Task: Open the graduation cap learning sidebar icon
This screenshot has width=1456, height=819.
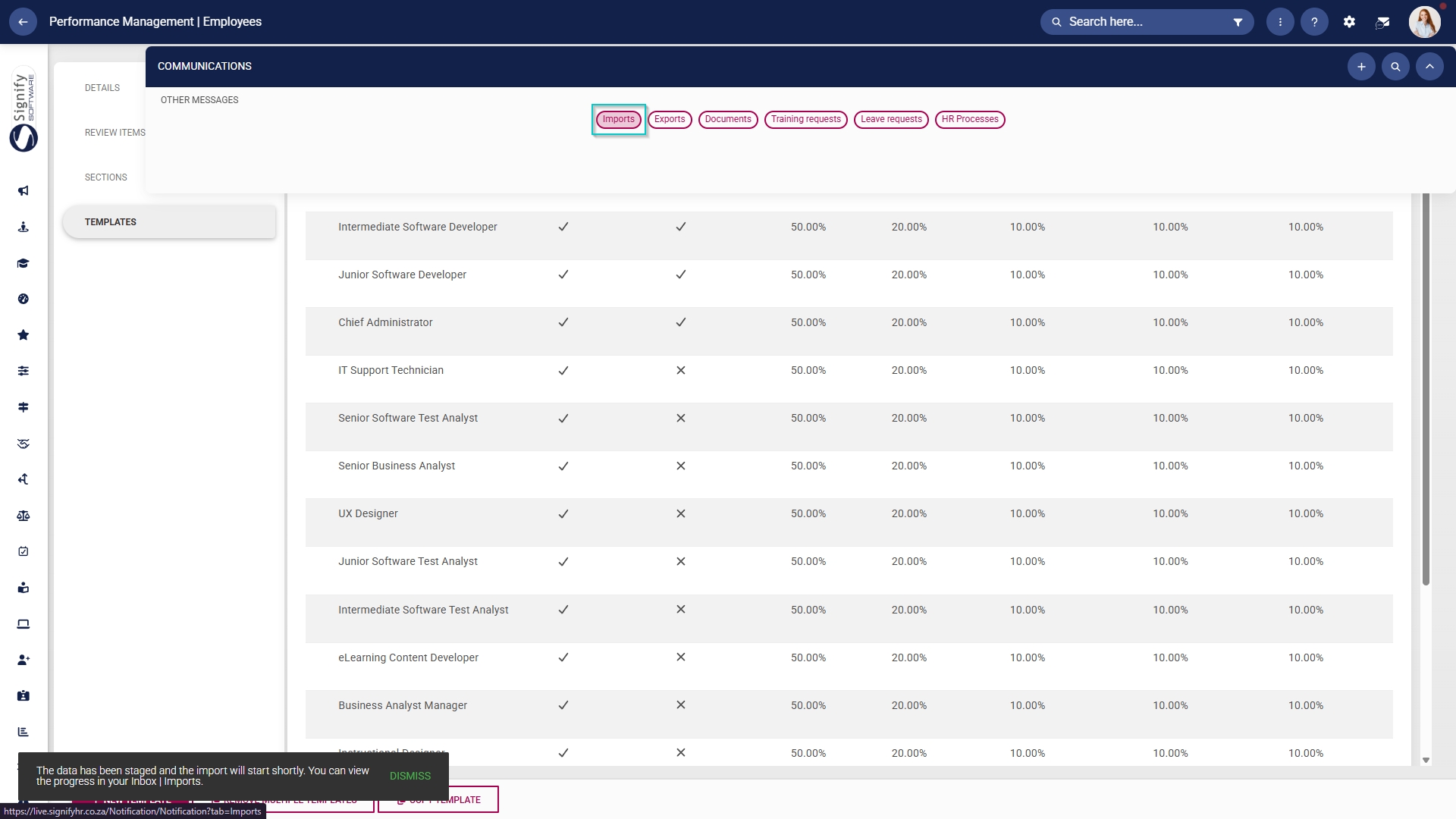Action: [x=24, y=263]
